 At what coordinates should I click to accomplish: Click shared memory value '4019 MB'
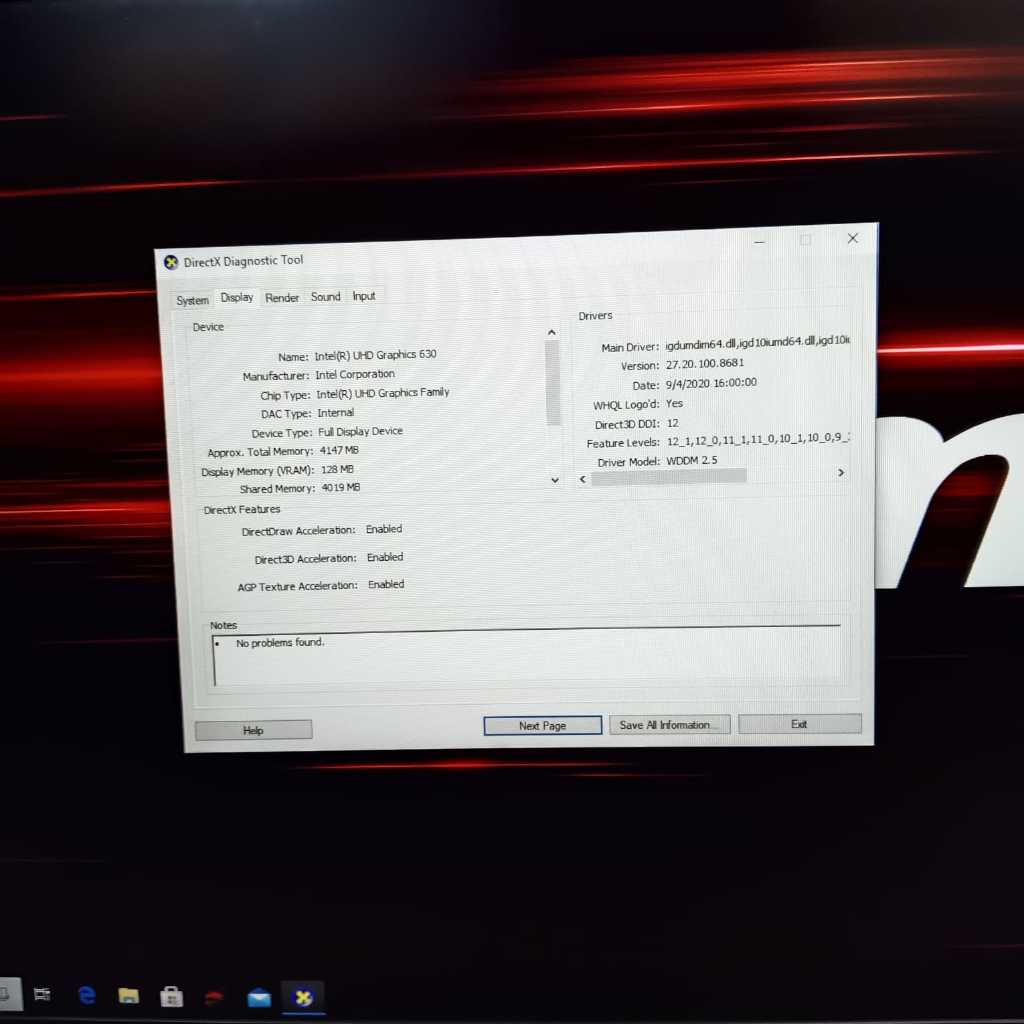[341, 488]
